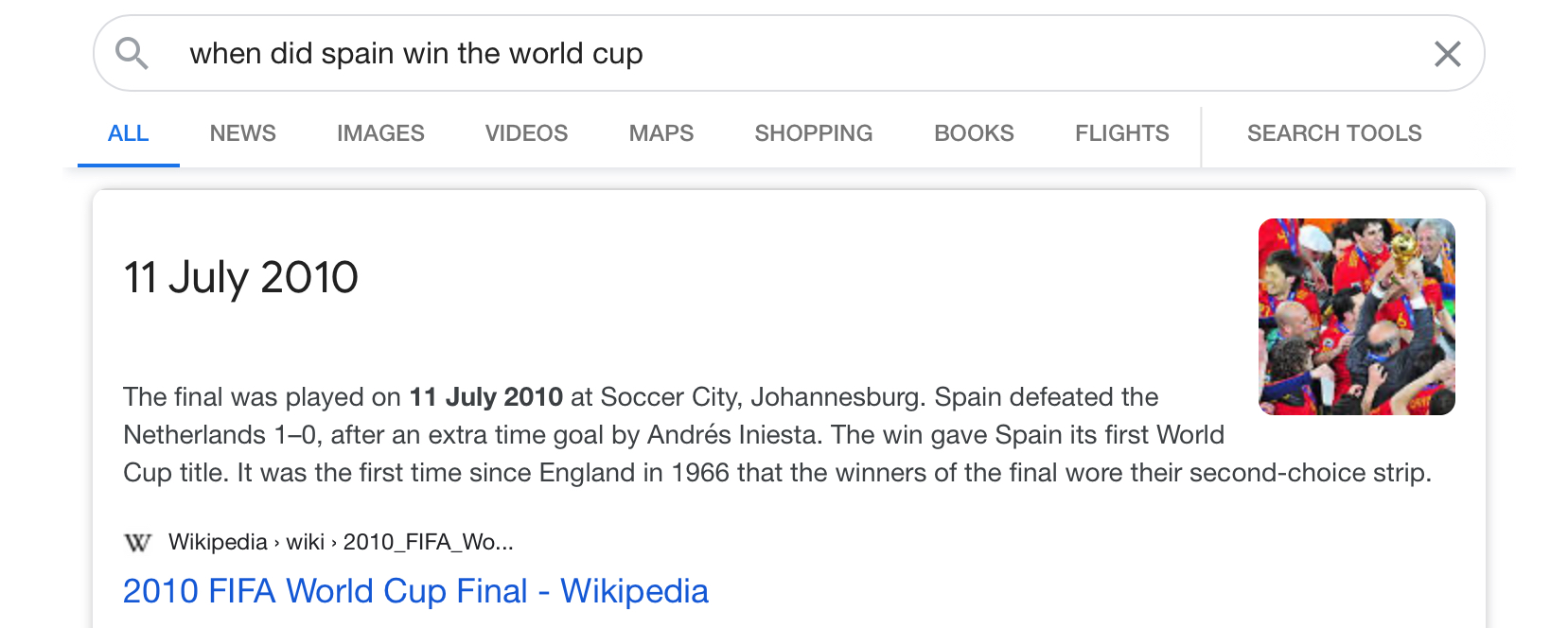Expand the SEARCH TOOLS options
The height and width of the screenshot is (628, 1568).
click(x=1334, y=133)
